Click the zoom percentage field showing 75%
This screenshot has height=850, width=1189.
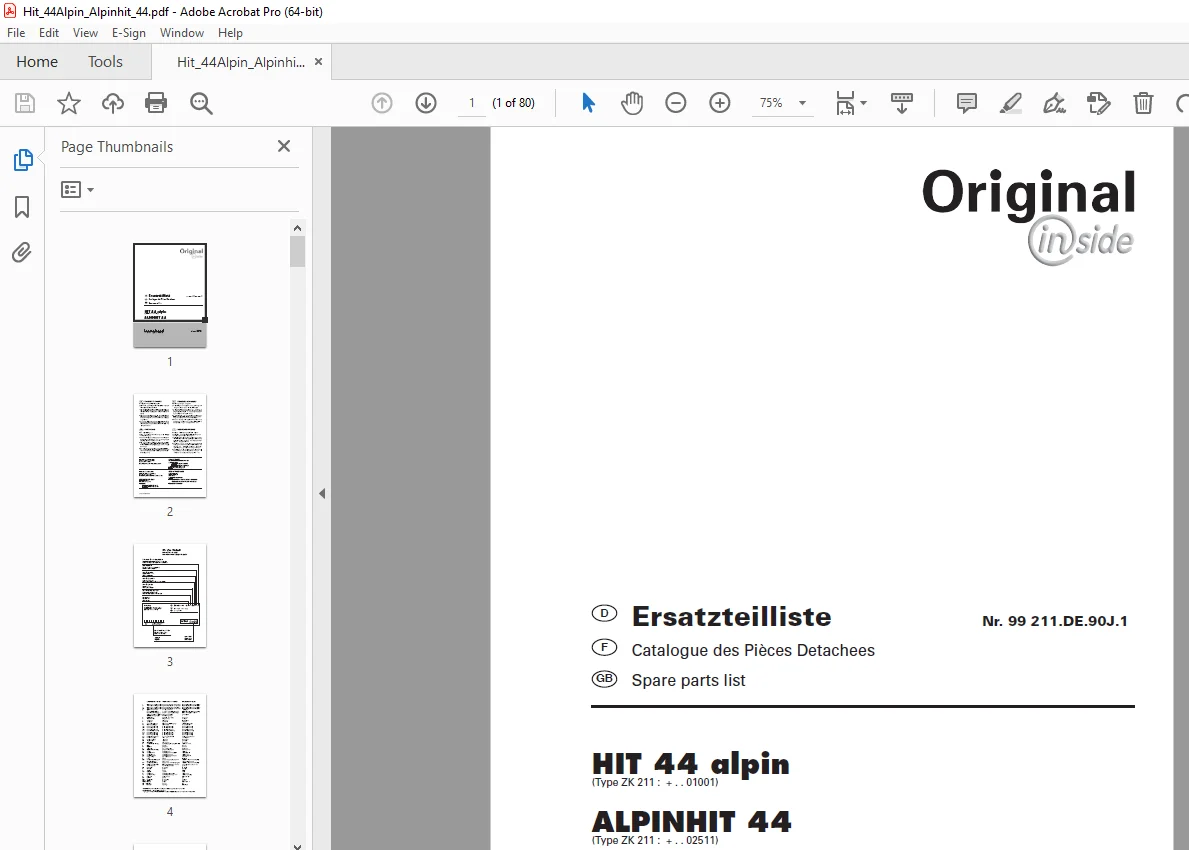(x=771, y=103)
